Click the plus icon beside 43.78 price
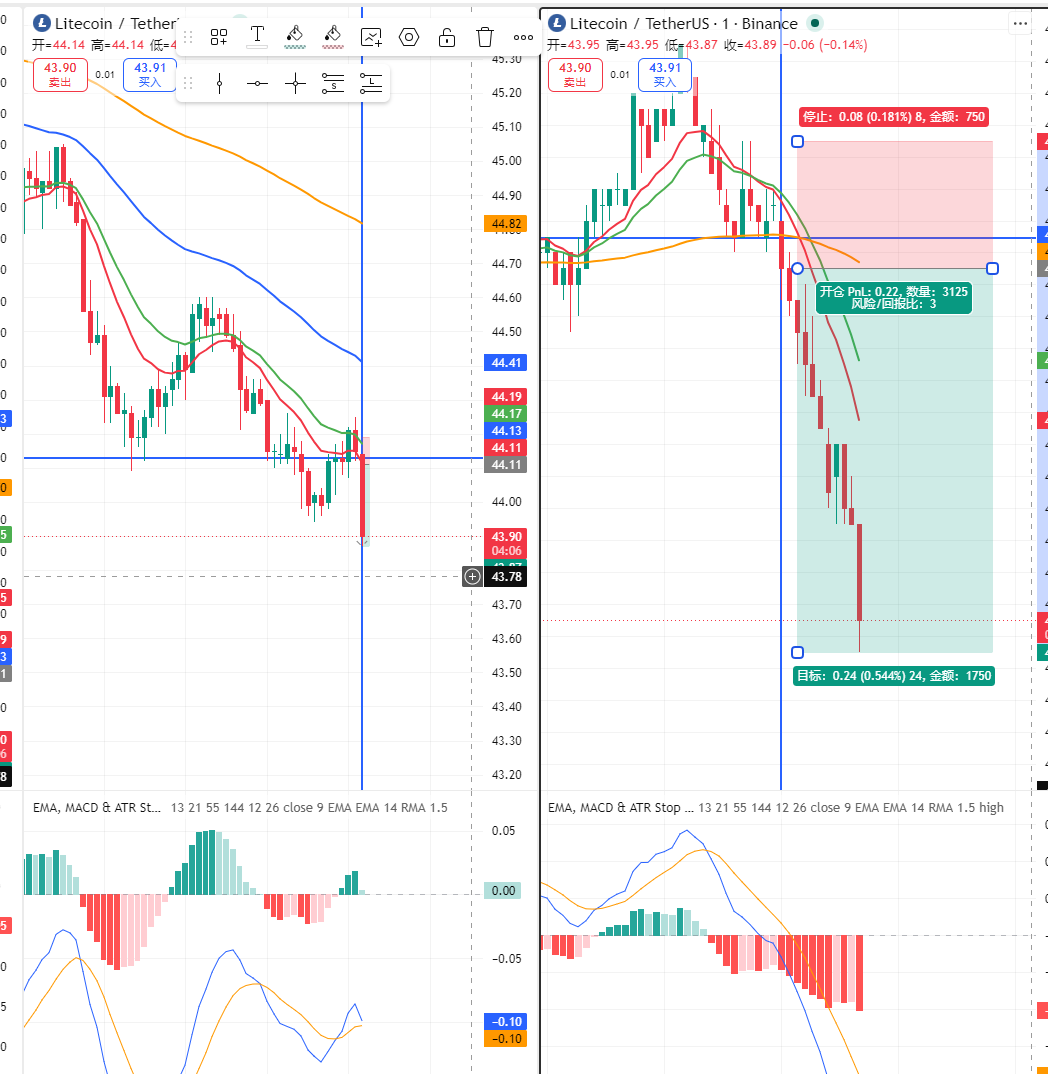Screen dimensions: 1048x1074 coord(472,577)
